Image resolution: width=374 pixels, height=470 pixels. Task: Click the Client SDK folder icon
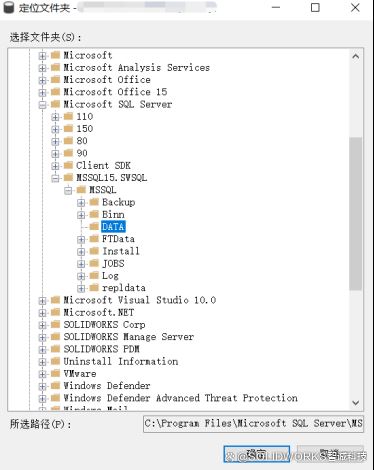click(x=68, y=165)
